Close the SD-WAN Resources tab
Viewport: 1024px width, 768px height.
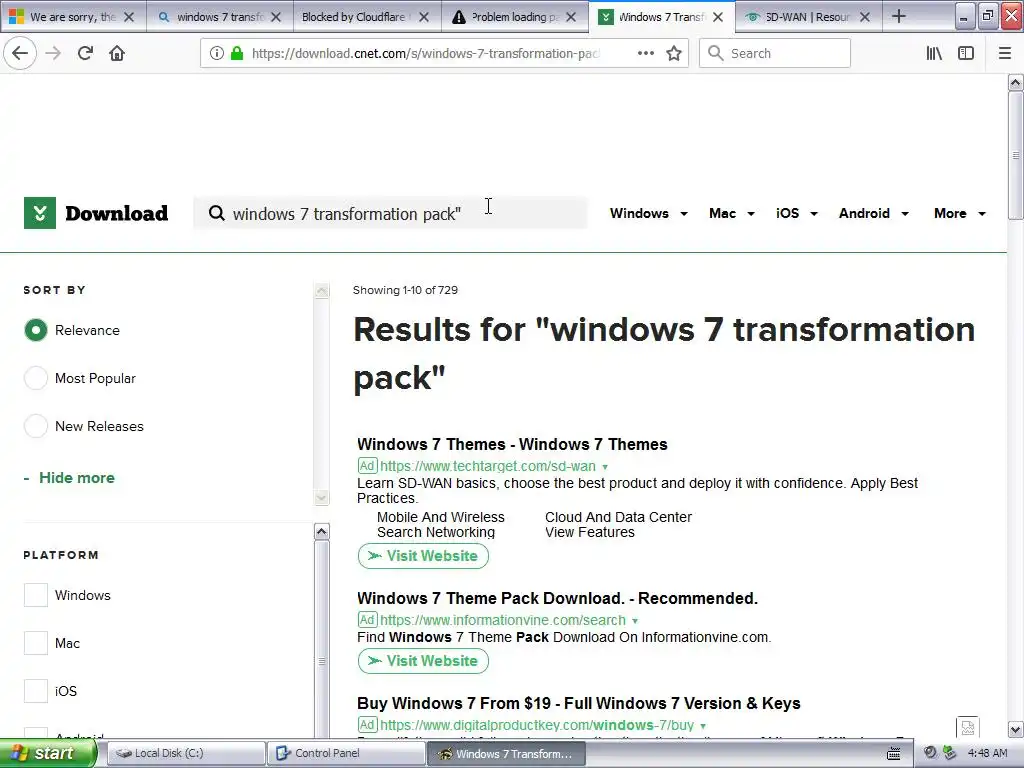865,17
